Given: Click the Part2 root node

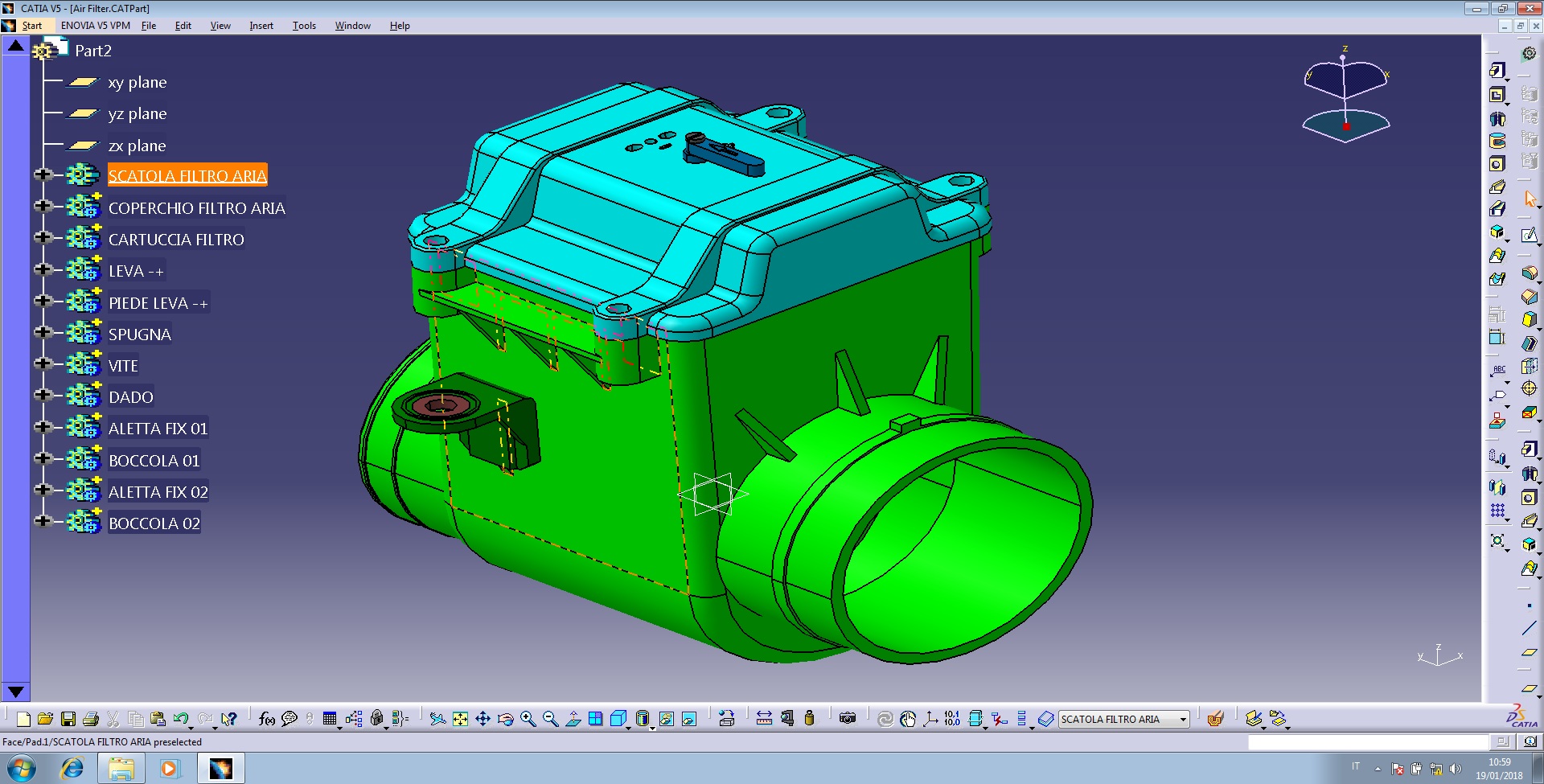Looking at the screenshot, I should [x=93, y=51].
